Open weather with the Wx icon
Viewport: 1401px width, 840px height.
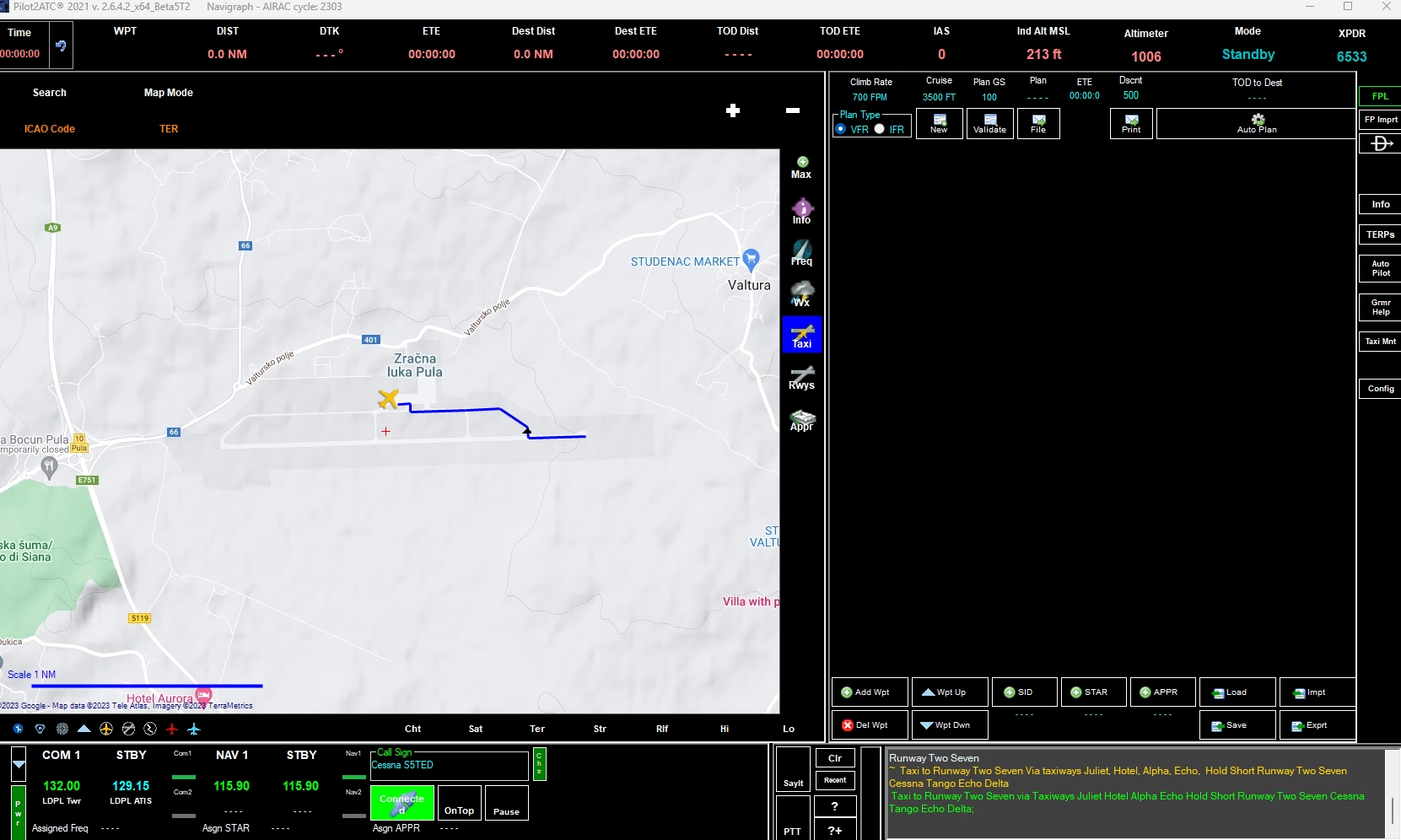pos(802,293)
